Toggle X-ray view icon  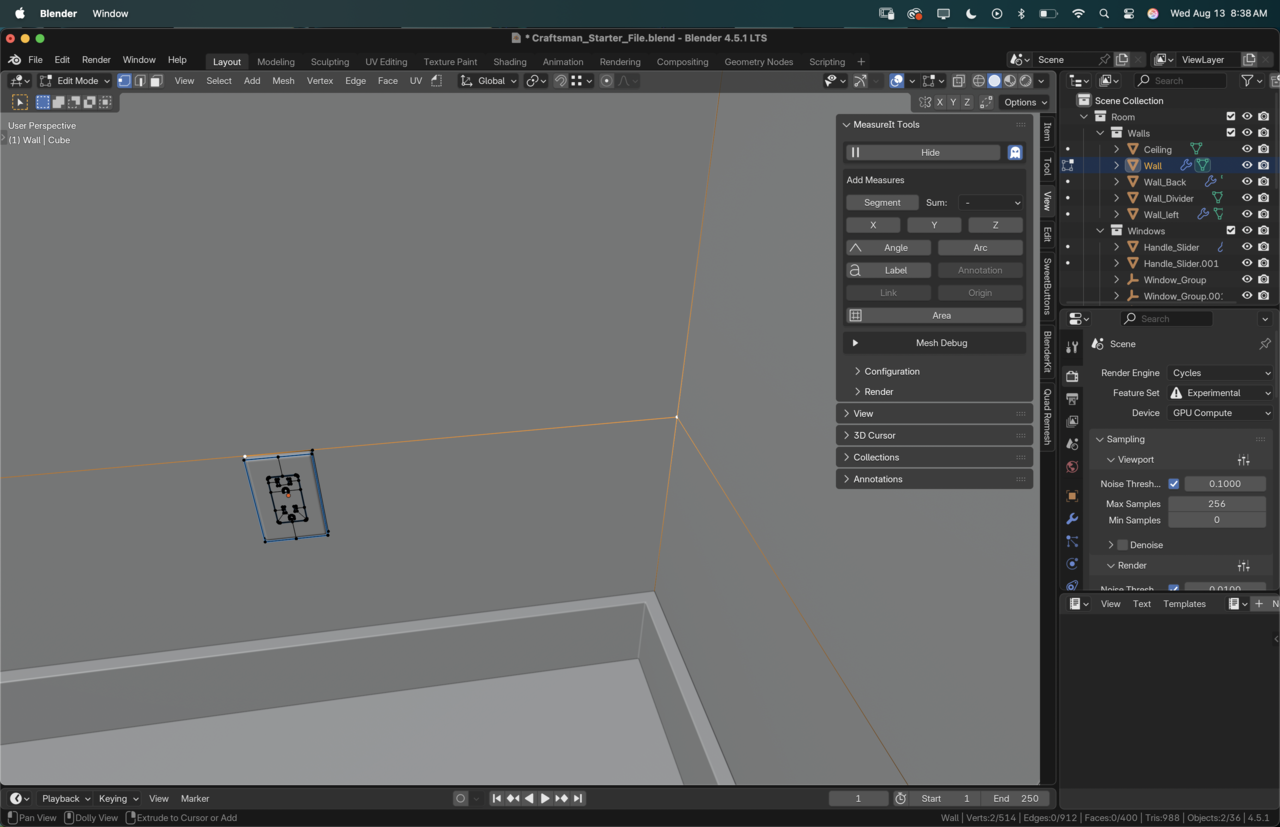(x=958, y=81)
